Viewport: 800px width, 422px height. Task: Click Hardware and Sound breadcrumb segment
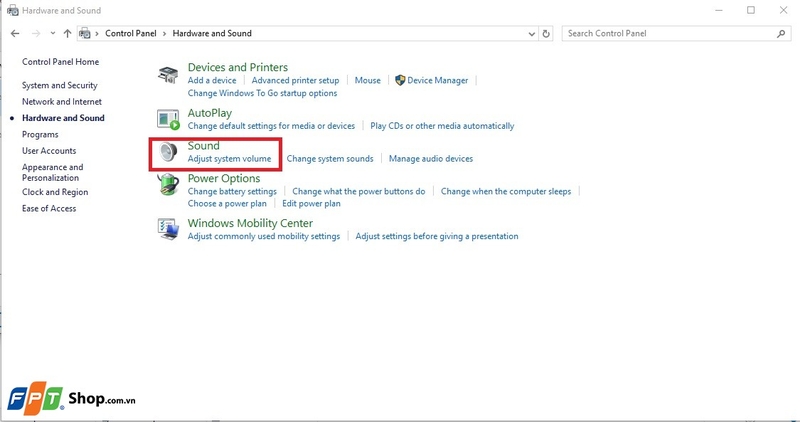pyautogui.click(x=212, y=33)
